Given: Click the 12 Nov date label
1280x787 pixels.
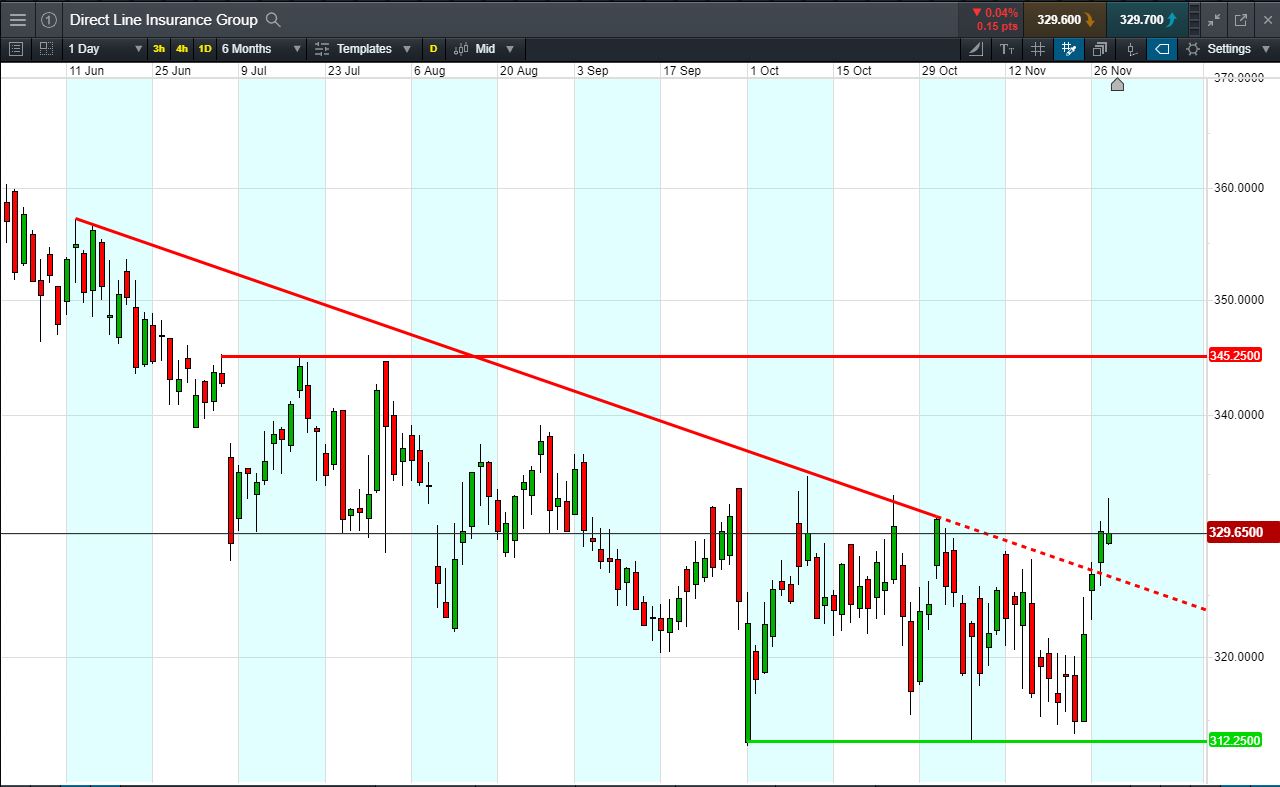Looking at the screenshot, I should point(1027,71).
